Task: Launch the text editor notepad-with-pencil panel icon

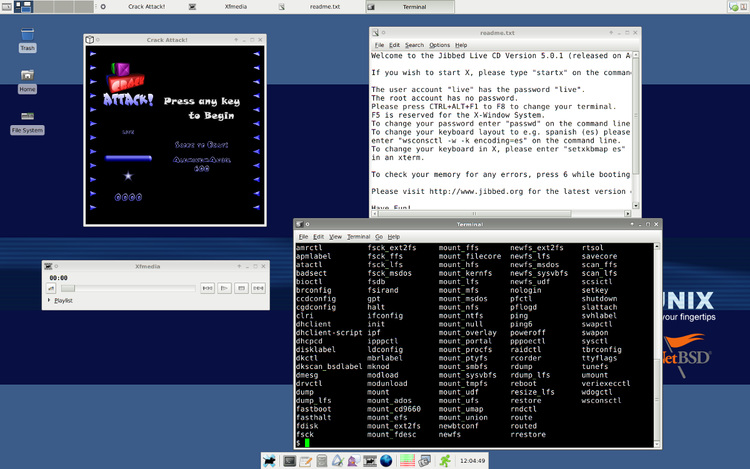Action: coord(305,461)
